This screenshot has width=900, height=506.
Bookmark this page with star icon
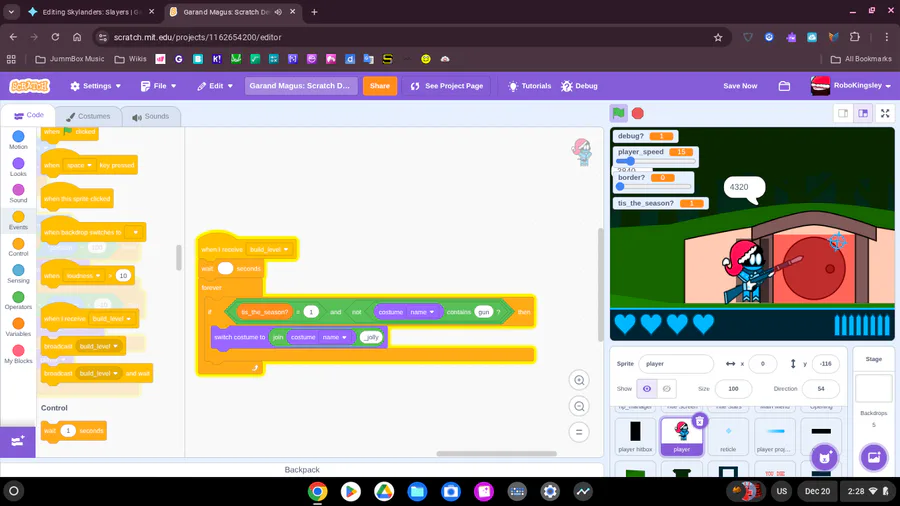pyautogui.click(x=718, y=37)
